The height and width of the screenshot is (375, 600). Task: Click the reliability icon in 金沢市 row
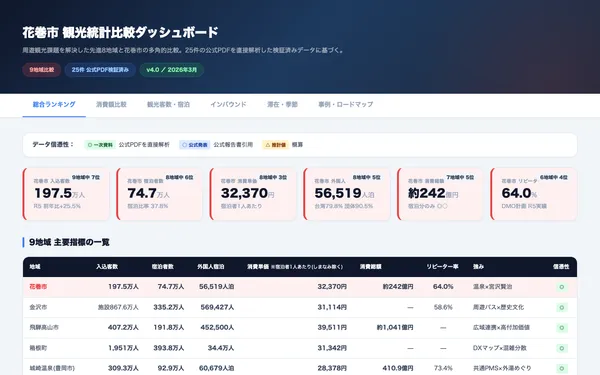562,307
